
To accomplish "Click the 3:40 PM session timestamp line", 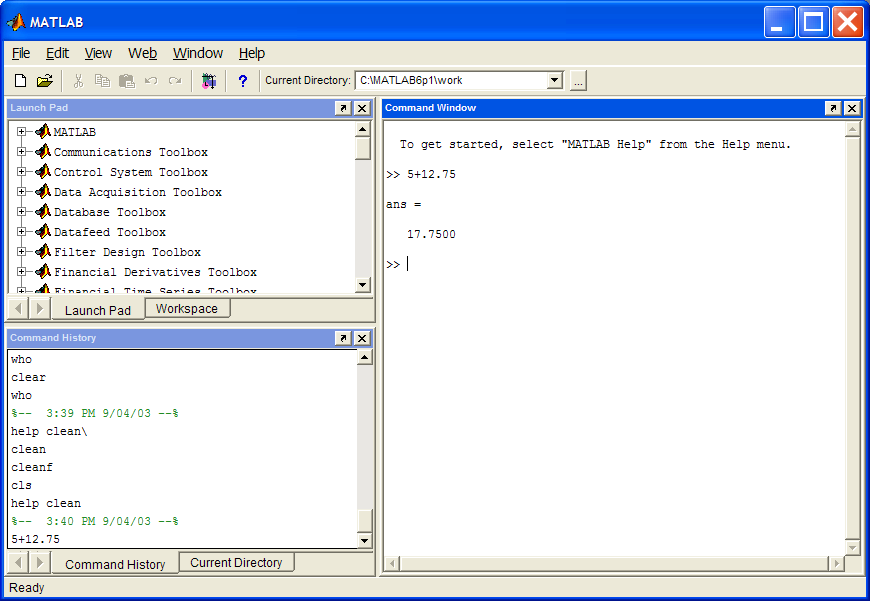I will click(95, 521).
